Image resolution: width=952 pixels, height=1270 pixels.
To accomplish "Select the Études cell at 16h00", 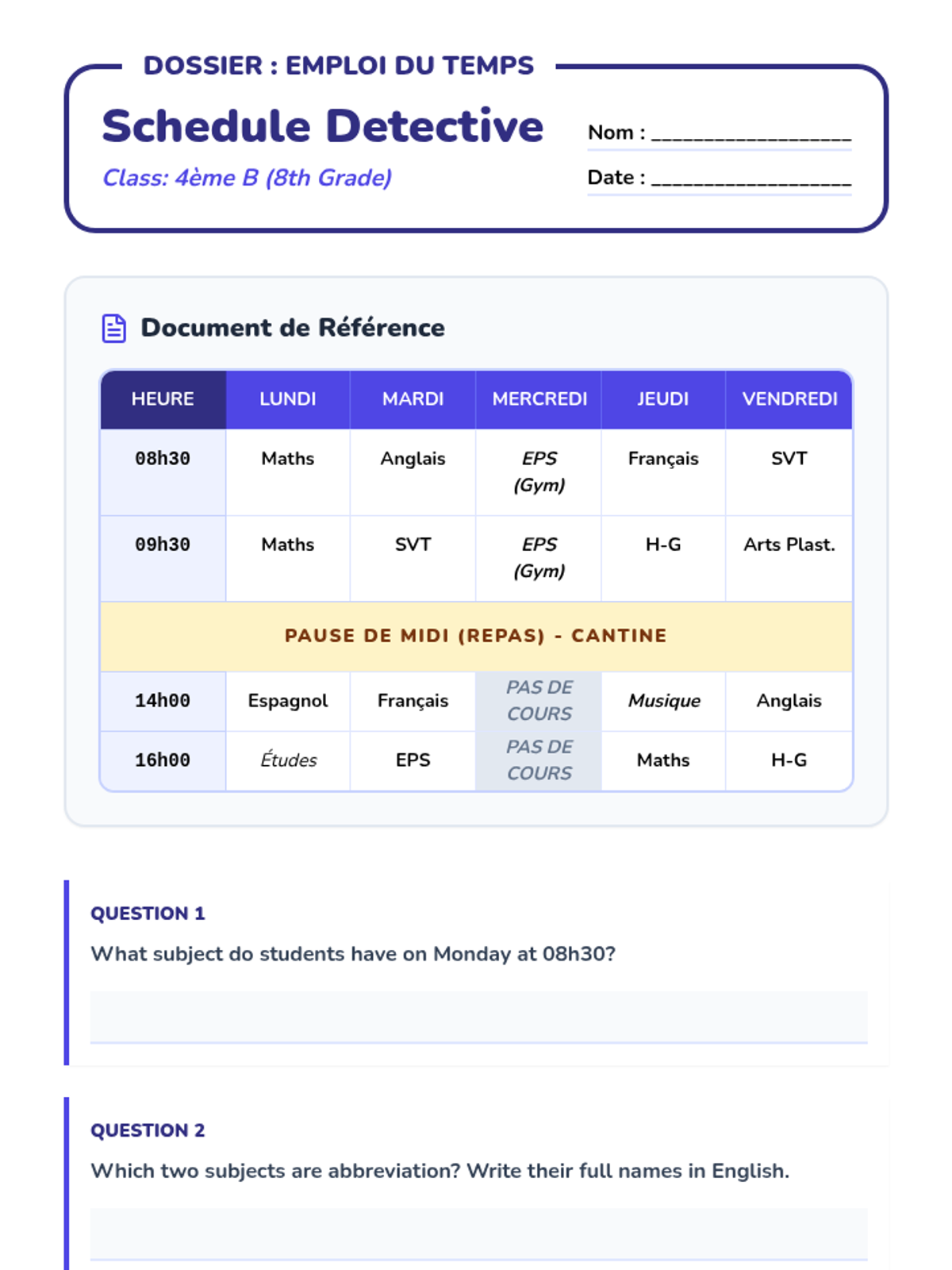I will 289,760.
